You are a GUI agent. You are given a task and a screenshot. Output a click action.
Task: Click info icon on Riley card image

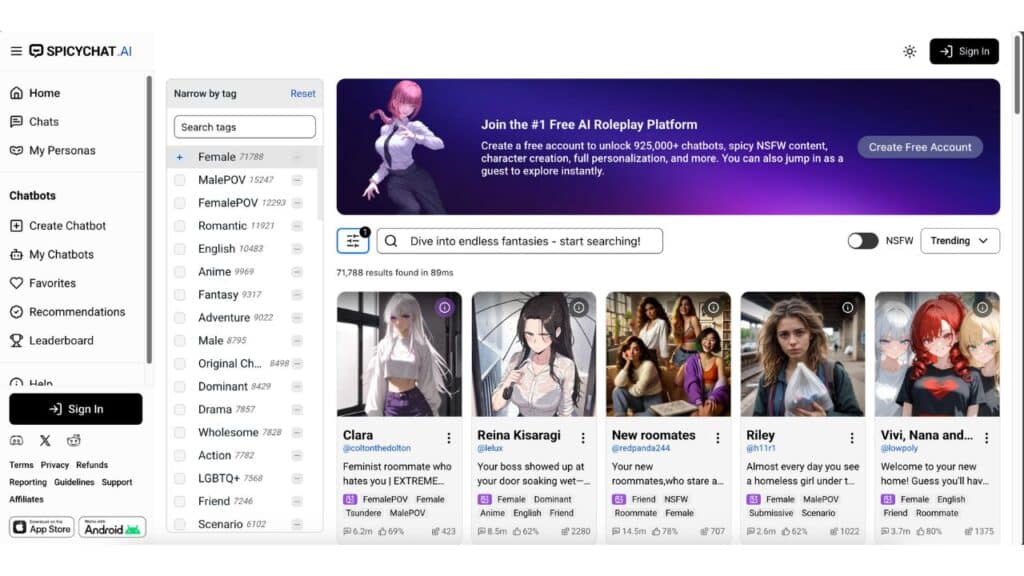pyautogui.click(x=847, y=308)
